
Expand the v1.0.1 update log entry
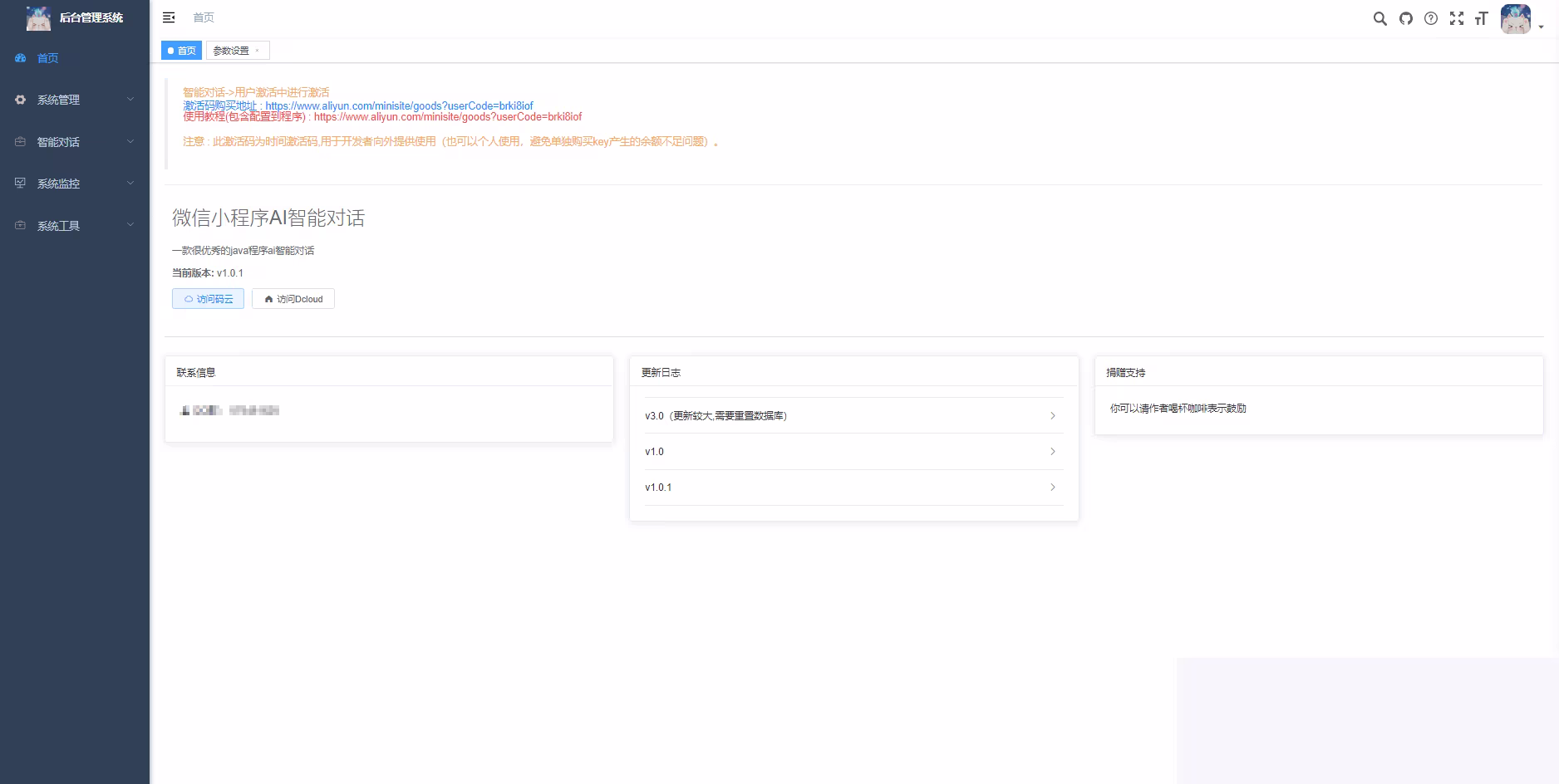click(853, 488)
